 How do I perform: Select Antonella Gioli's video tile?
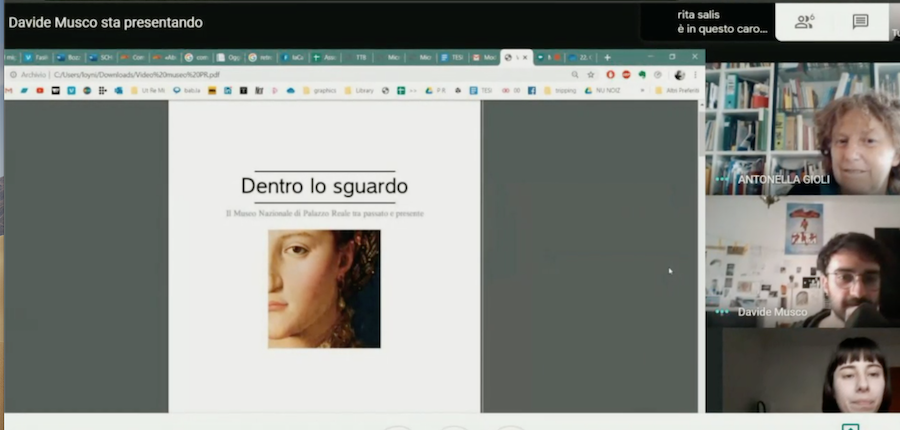point(802,129)
